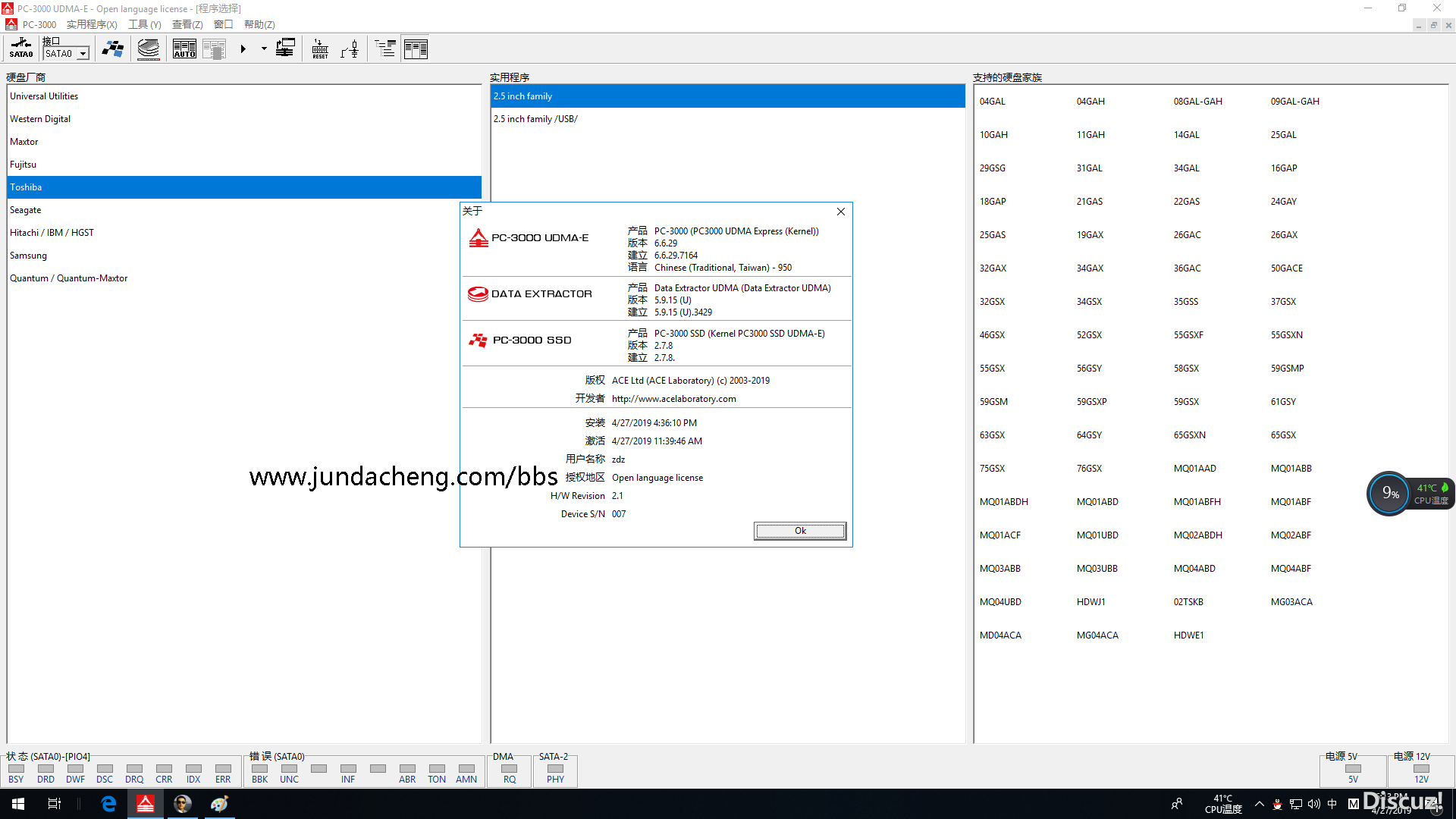Select the tree view layout icon
The height and width of the screenshot is (819, 1456).
pos(385,49)
